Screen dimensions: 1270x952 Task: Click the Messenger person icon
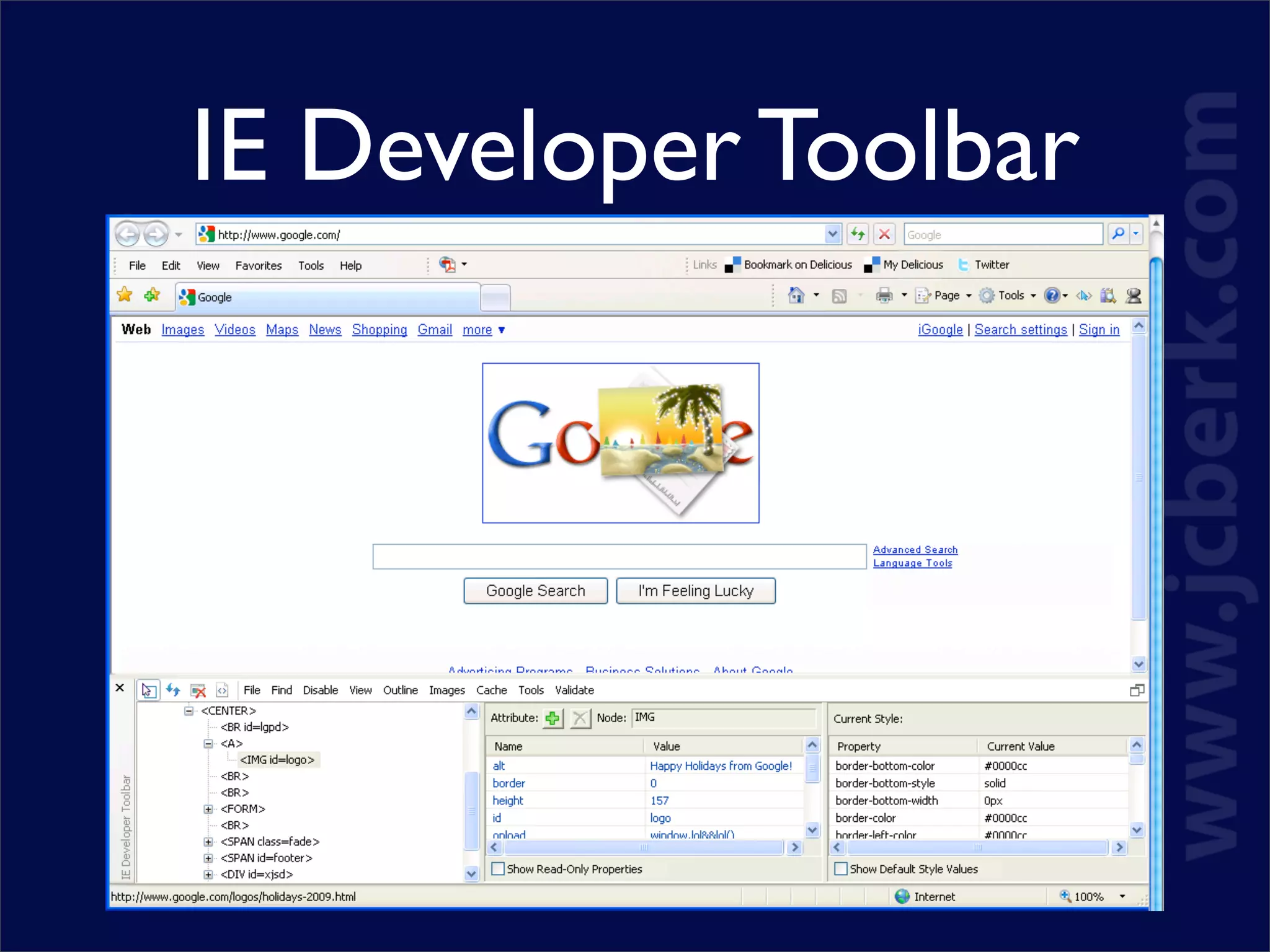click(1134, 296)
